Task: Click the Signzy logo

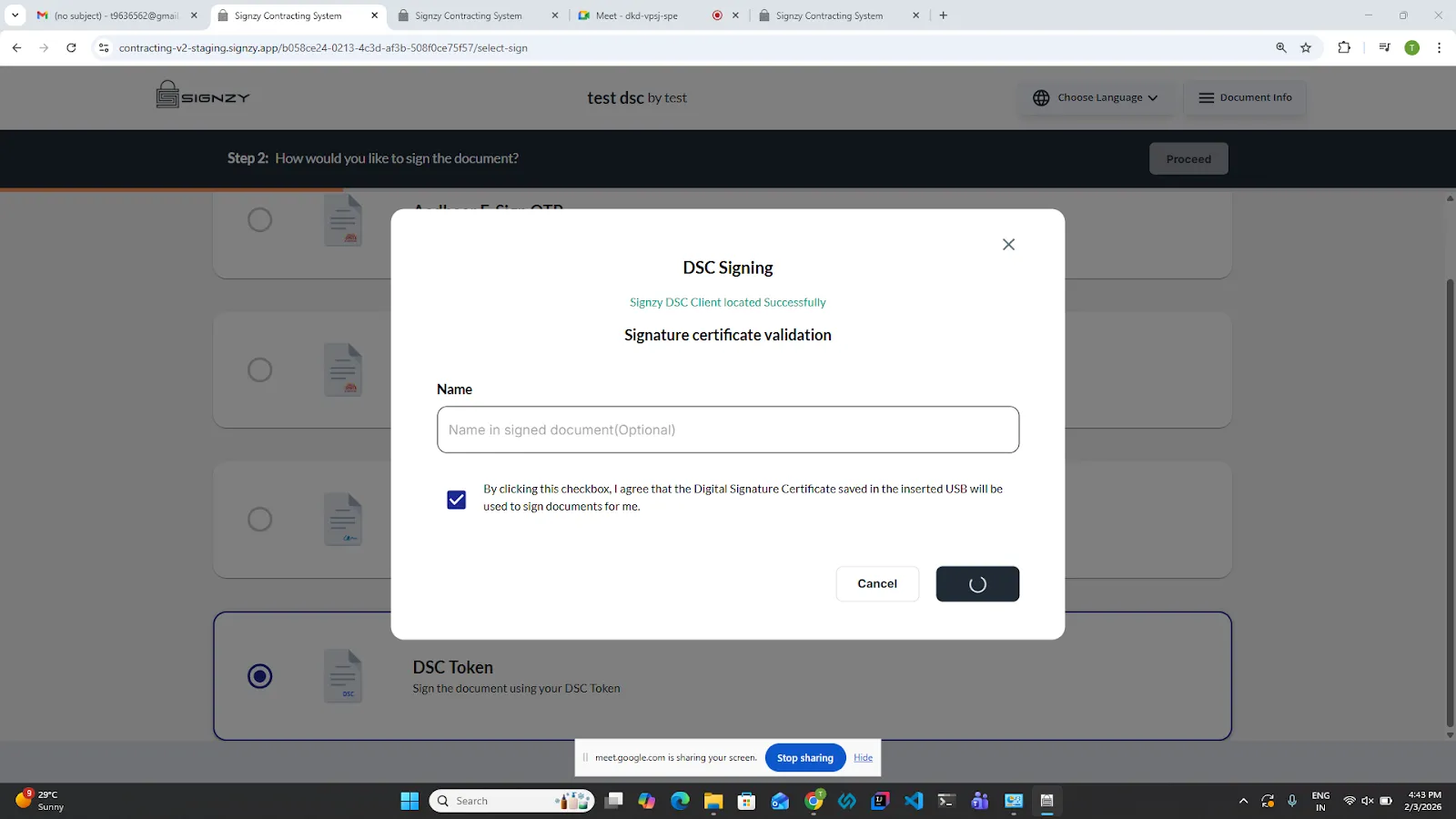Action: pyautogui.click(x=203, y=95)
